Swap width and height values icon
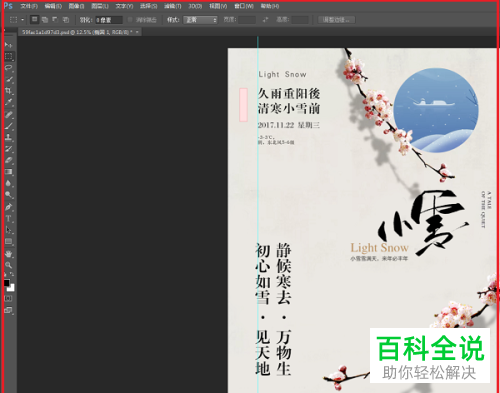Viewport: 500px width, 393px height. [x=265, y=20]
